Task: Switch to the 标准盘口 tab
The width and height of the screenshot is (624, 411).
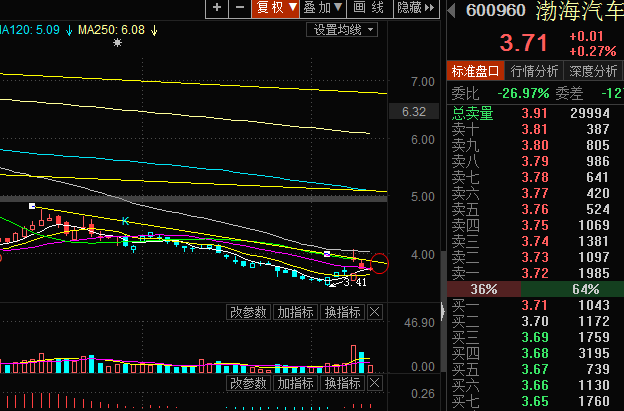Action: [476, 72]
